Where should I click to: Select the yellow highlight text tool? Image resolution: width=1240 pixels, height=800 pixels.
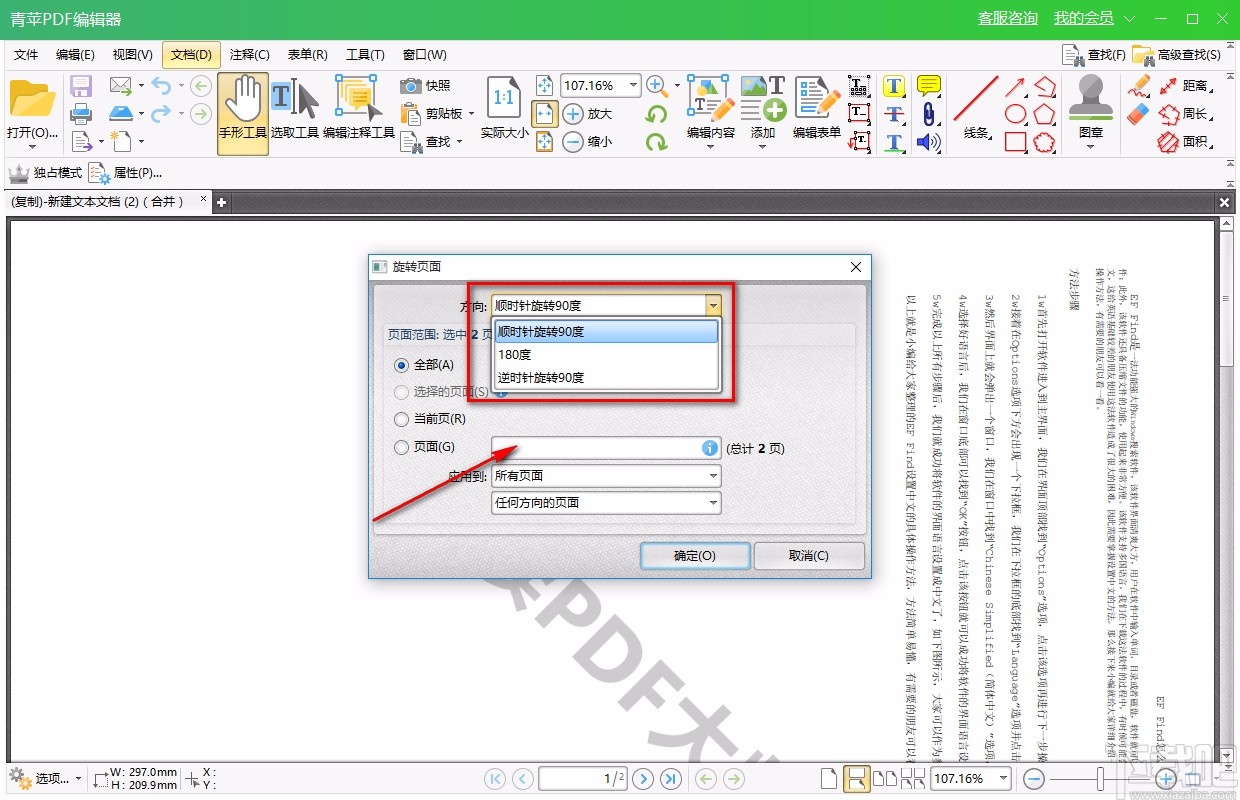[x=894, y=86]
